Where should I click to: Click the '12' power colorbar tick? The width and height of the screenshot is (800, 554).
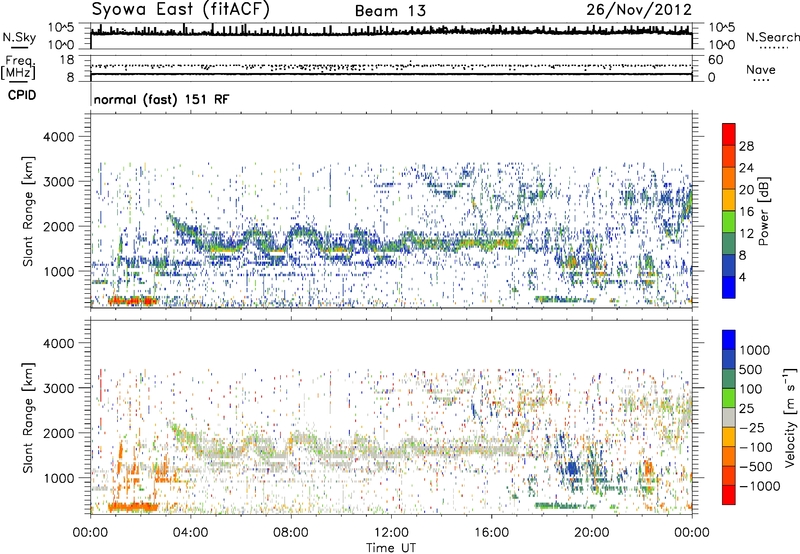[746, 234]
